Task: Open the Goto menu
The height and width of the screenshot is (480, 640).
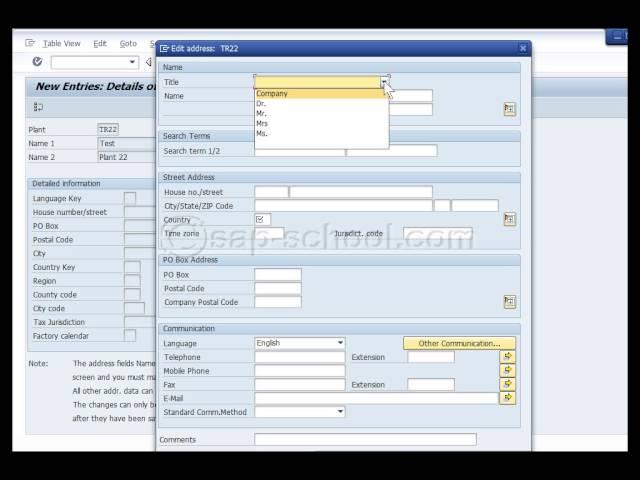Action: click(128, 43)
